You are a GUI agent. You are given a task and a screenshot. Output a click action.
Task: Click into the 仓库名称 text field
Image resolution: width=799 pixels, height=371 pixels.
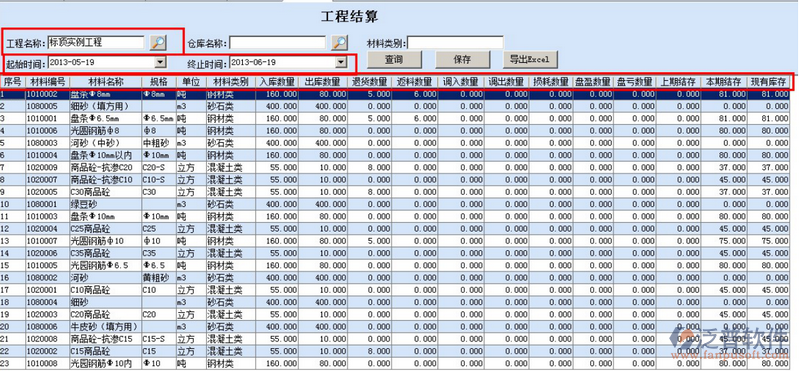click(278, 42)
